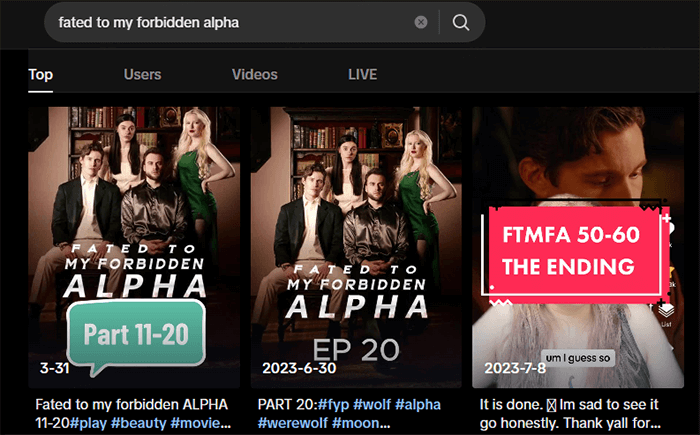Click the magnifying glass search icon
700x435 pixels.
point(461,22)
